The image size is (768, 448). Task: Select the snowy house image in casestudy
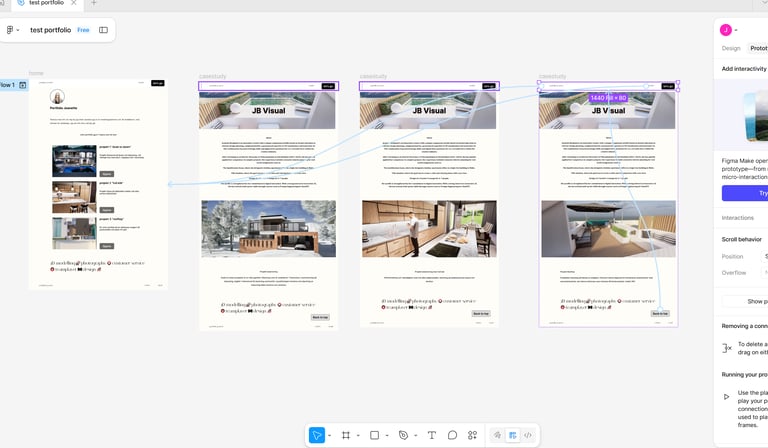268,229
